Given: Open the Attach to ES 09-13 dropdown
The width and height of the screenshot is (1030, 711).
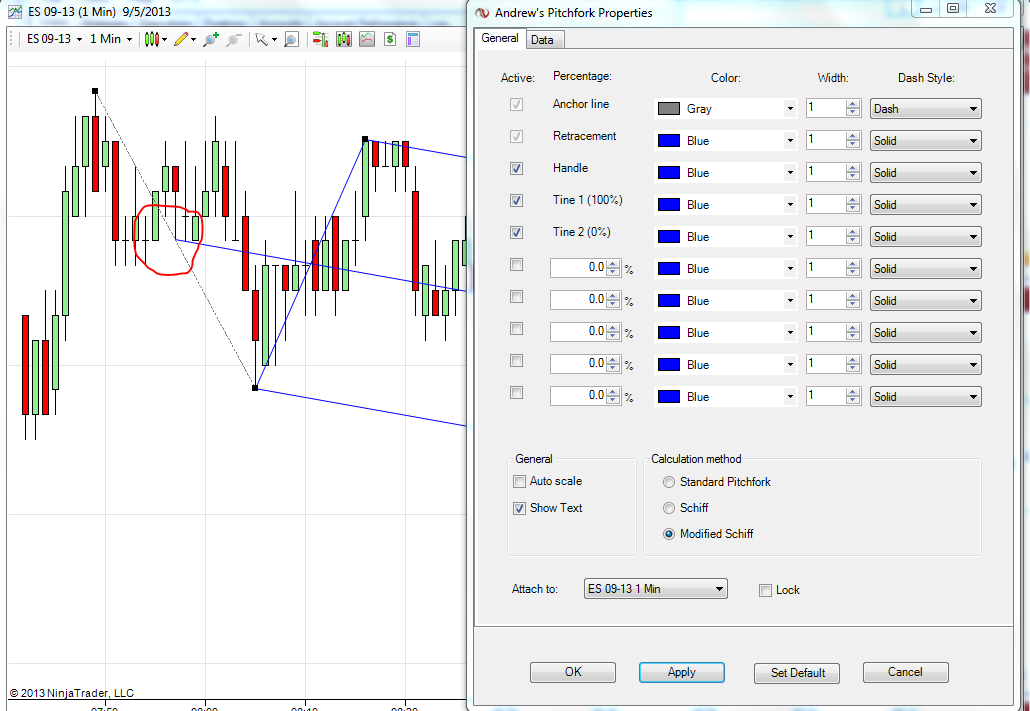Looking at the screenshot, I should pyautogui.click(x=655, y=589).
